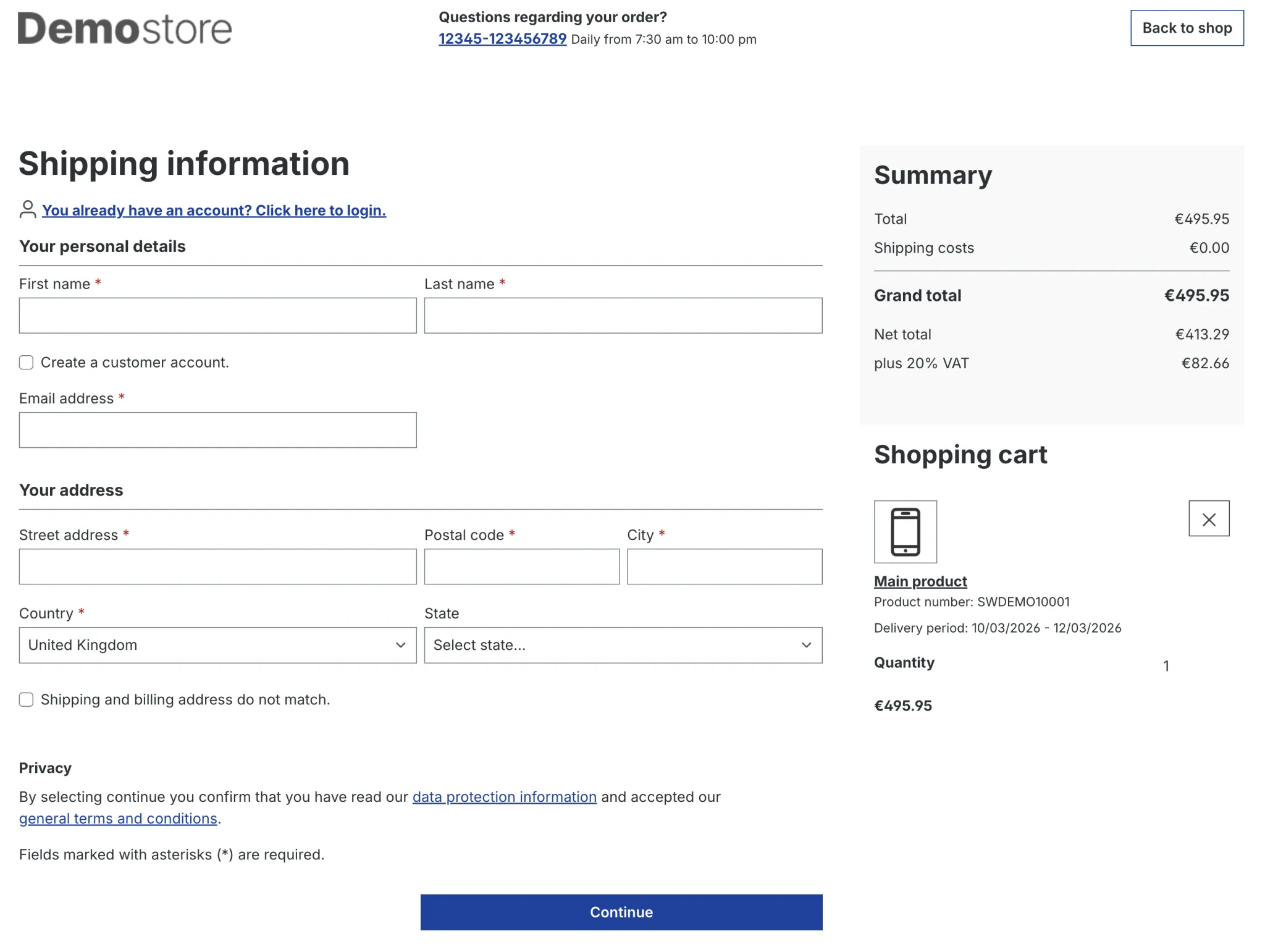Return via Back to shop button
1265x952 pixels.
click(x=1187, y=28)
